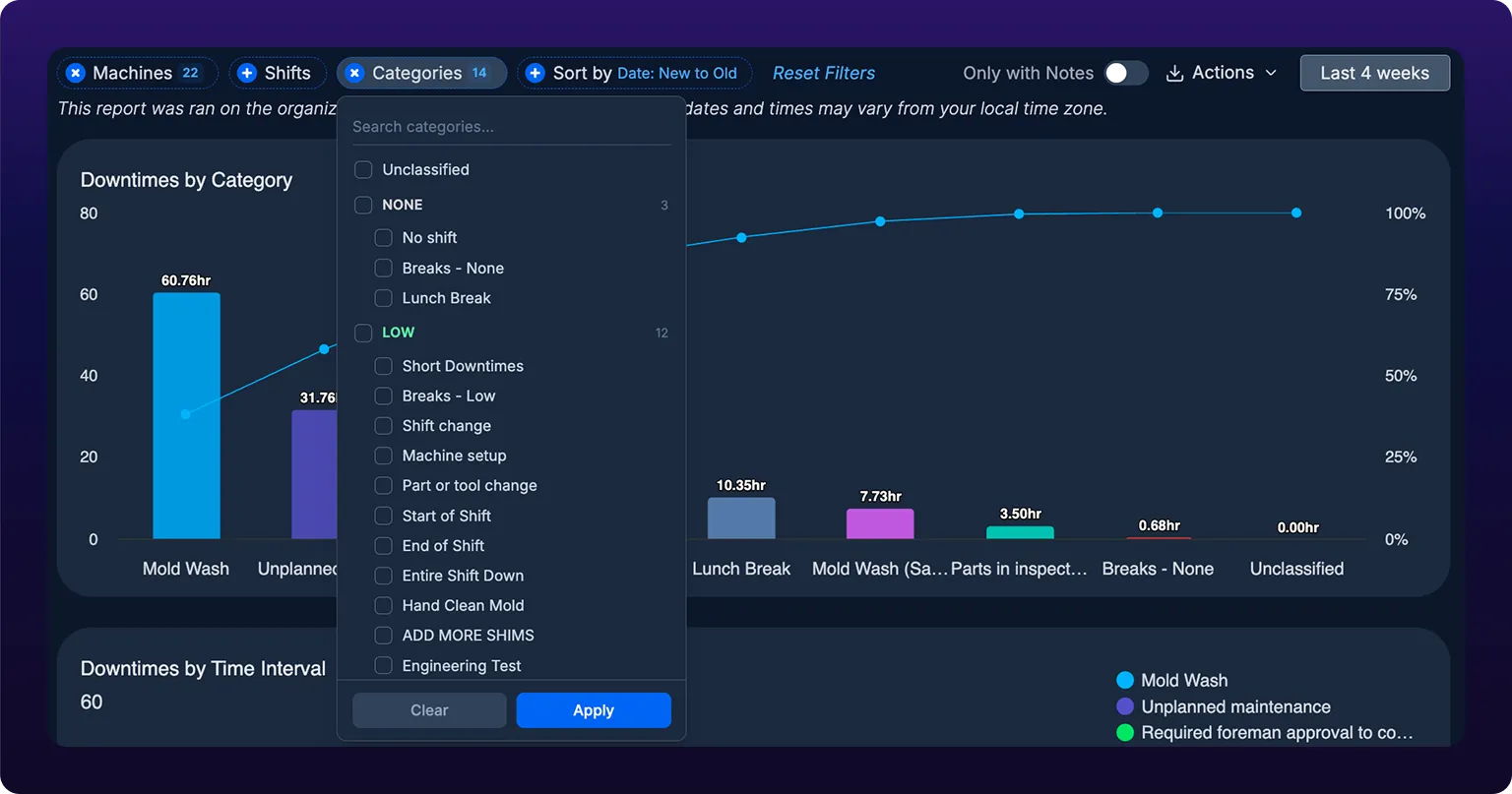Tick the End of Shift checkbox
This screenshot has height=794, width=1512.
(x=384, y=545)
